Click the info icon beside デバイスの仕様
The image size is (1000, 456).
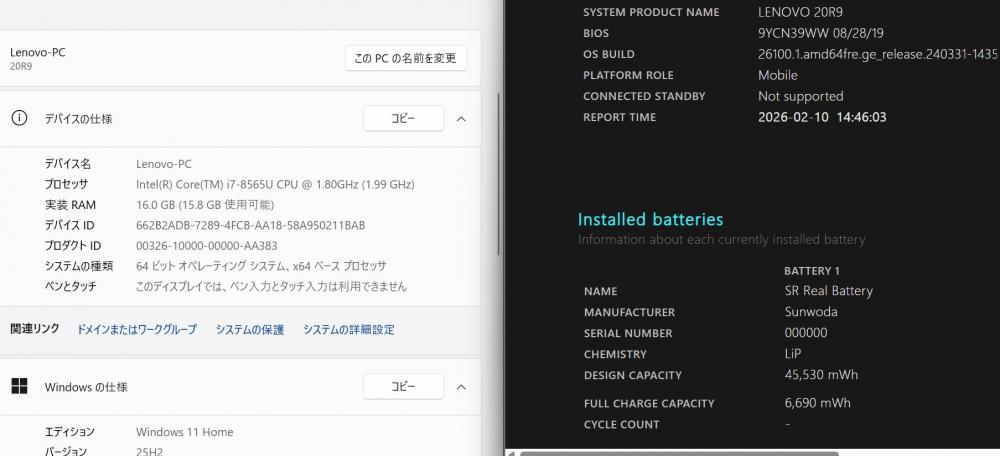[20, 118]
